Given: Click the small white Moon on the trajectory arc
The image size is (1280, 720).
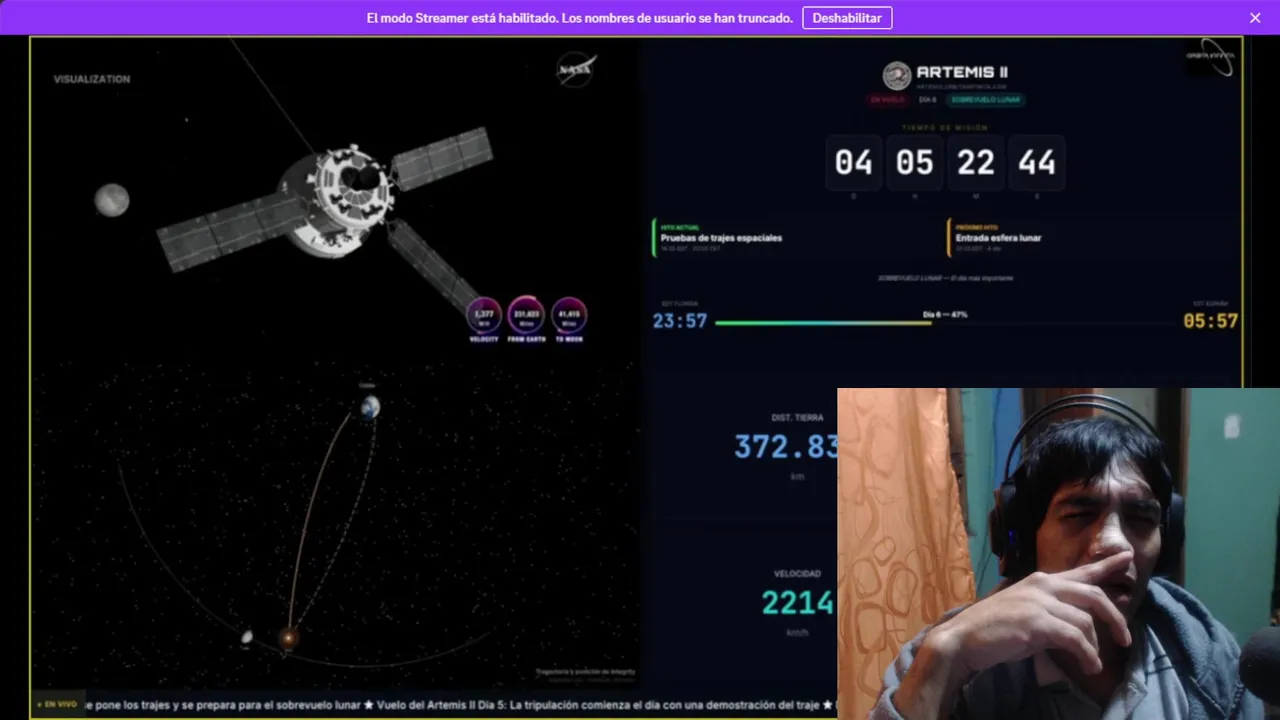Looking at the screenshot, I should (x=247, y=637).
